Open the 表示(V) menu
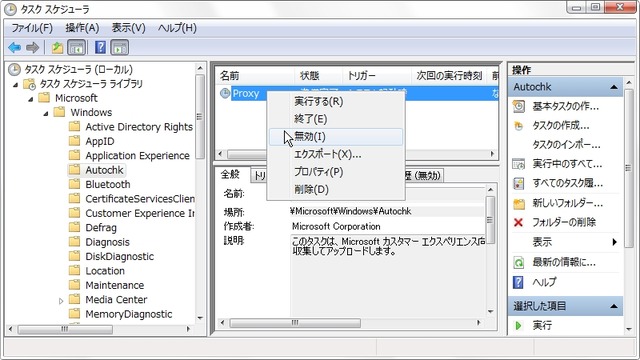The image size is (640, 360). [x=129, y=28]
